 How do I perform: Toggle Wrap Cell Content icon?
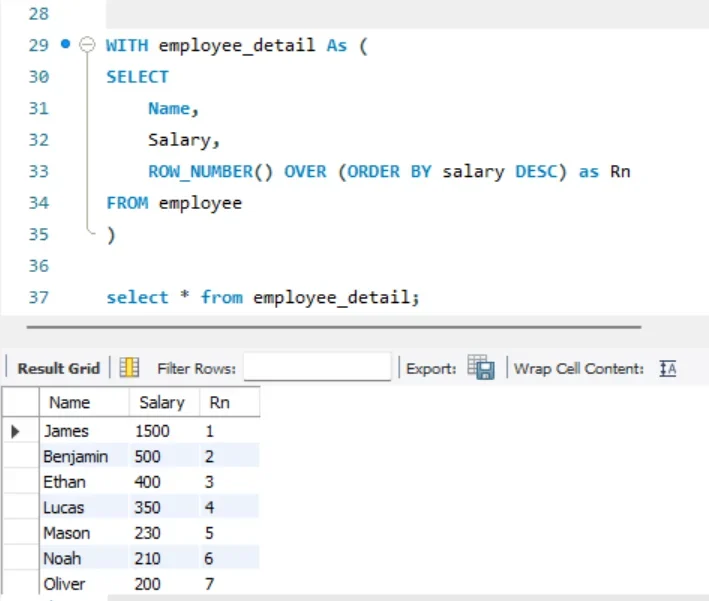pyautogui.click(x=668, y=369)
